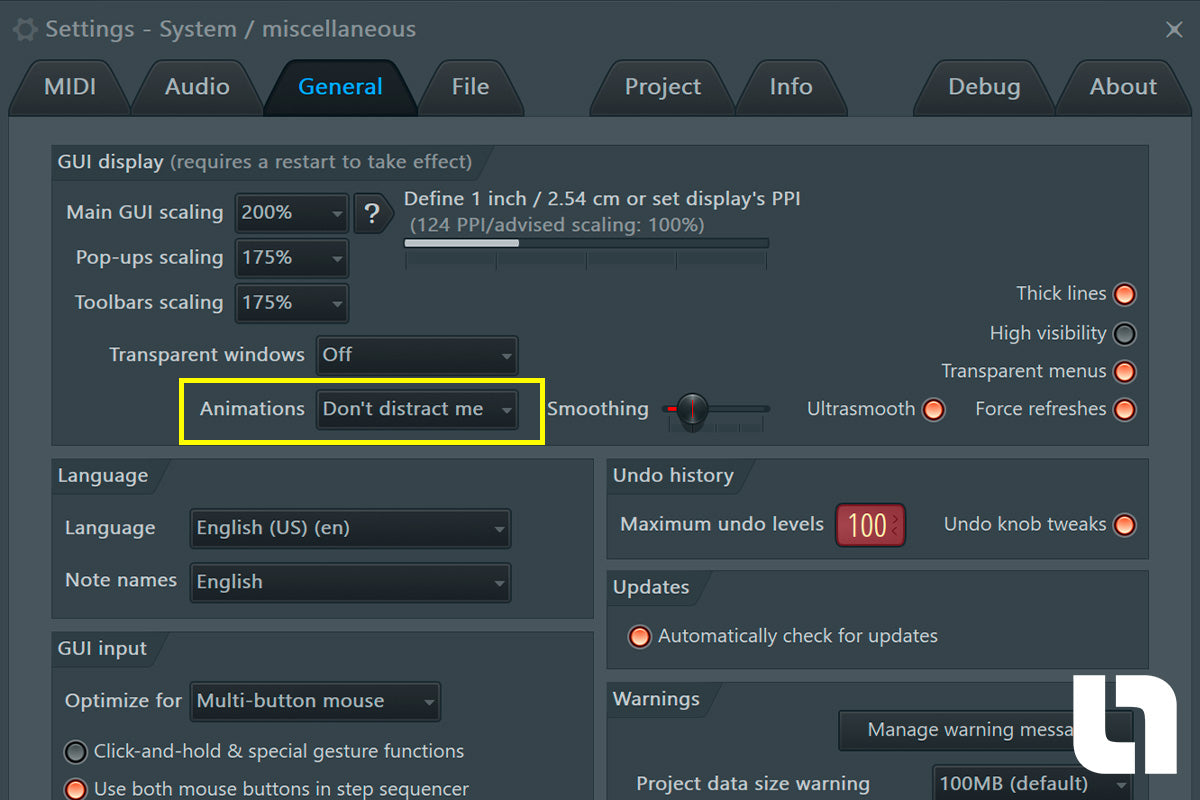
Task: Click the question mark help button
Action: (x=372, y=213)
